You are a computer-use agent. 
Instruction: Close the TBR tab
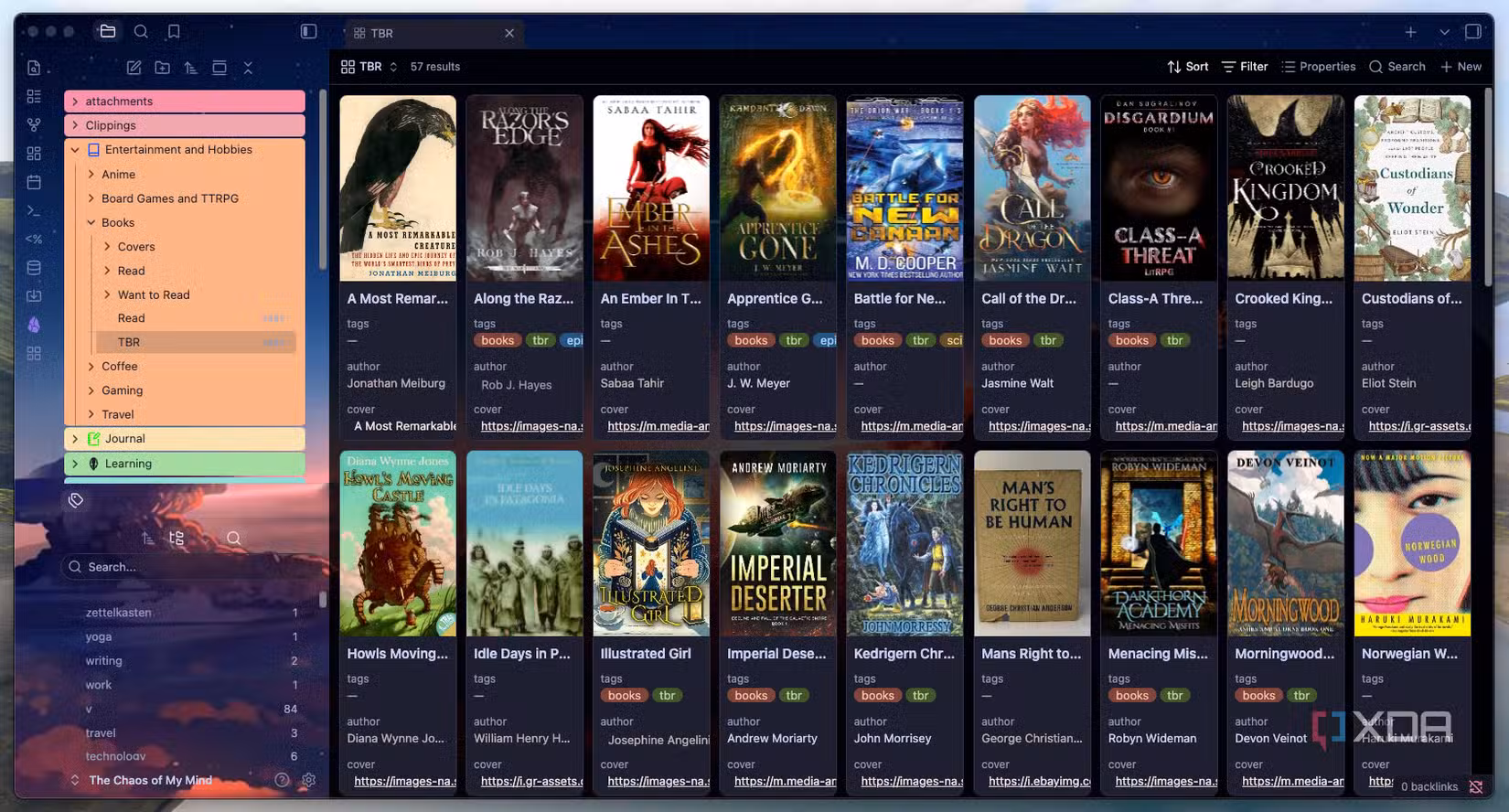(x=509, y=33)
